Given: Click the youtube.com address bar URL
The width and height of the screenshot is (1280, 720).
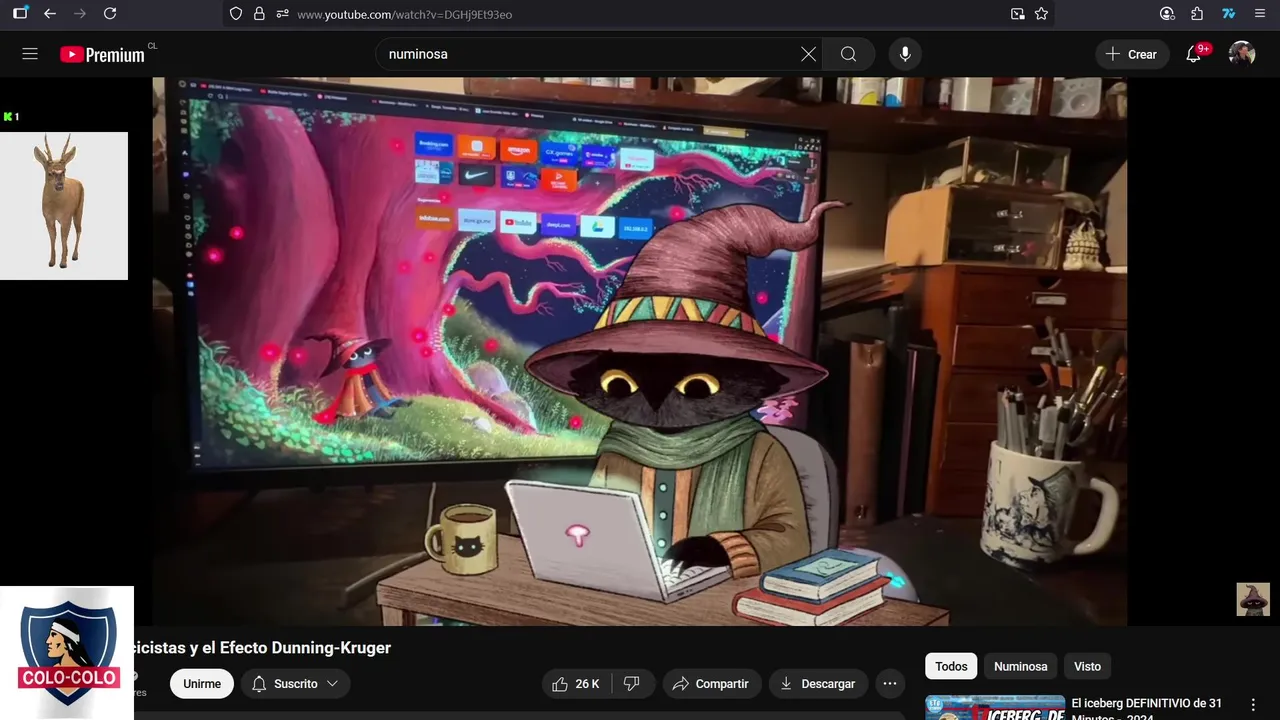Looking at the screenshot, I should coord(405,15).
